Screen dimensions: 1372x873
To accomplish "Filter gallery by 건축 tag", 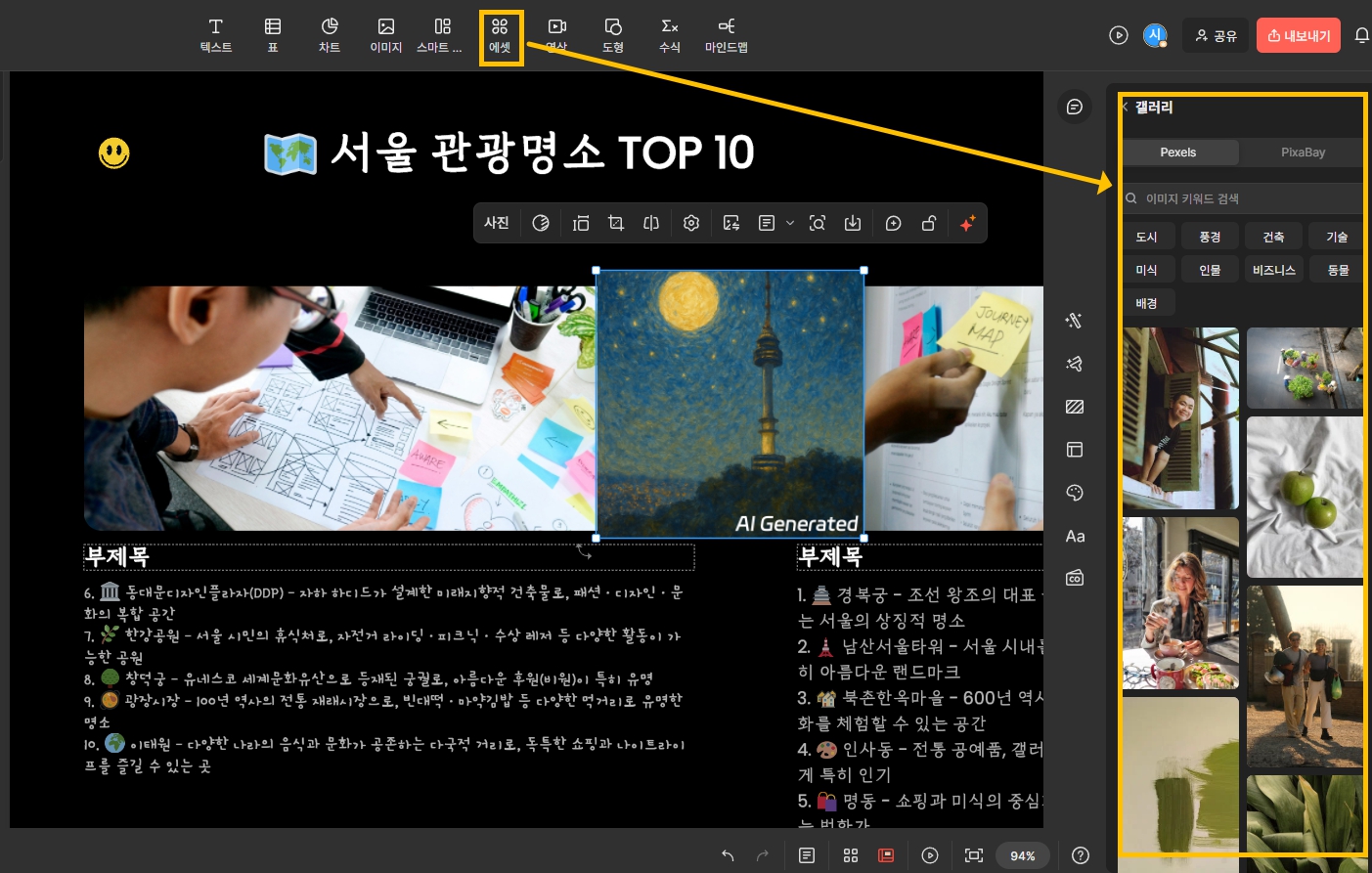I will point(1273,237).
